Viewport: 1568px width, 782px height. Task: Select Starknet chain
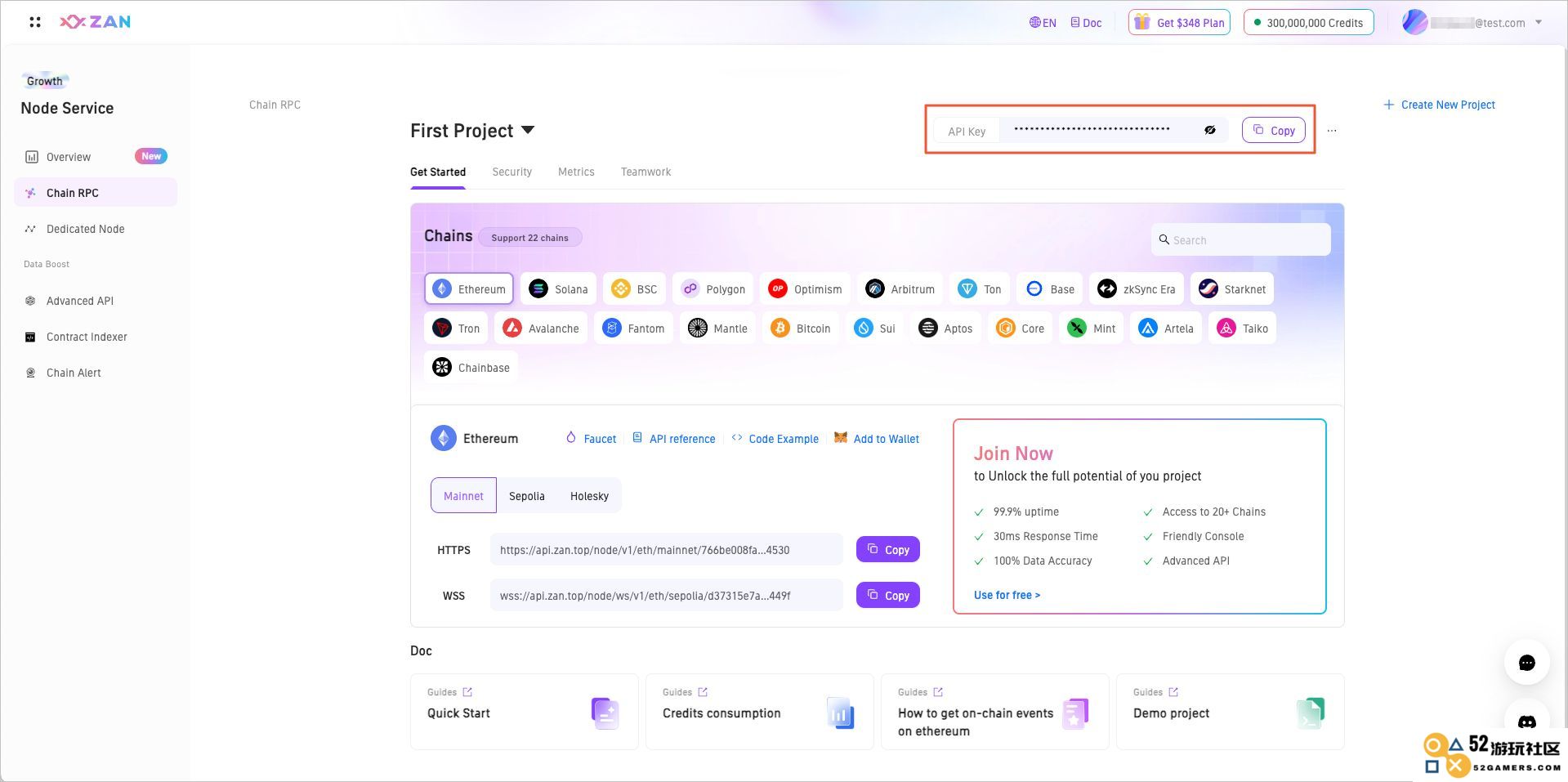pyautogui.click(x=1232, y=288)
